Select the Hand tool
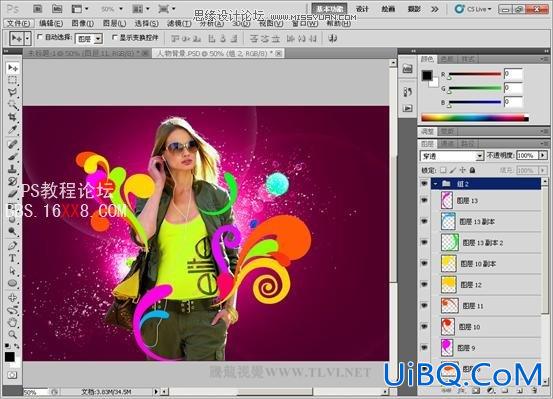 (13, 322)
